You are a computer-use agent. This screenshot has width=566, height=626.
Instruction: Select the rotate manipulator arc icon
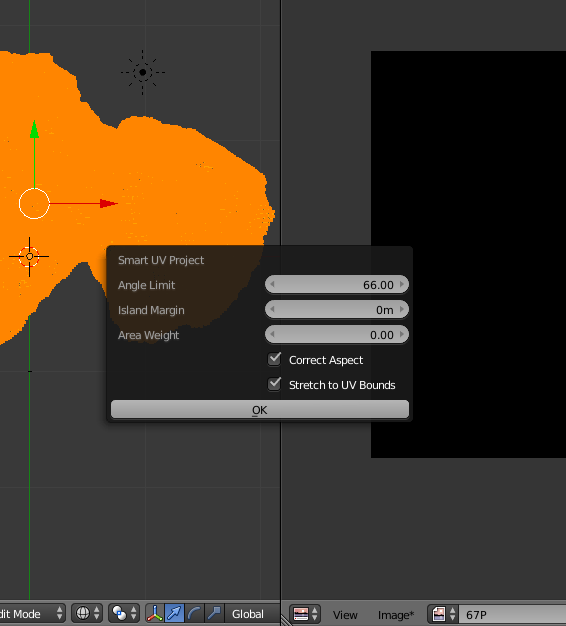(194, 614)
